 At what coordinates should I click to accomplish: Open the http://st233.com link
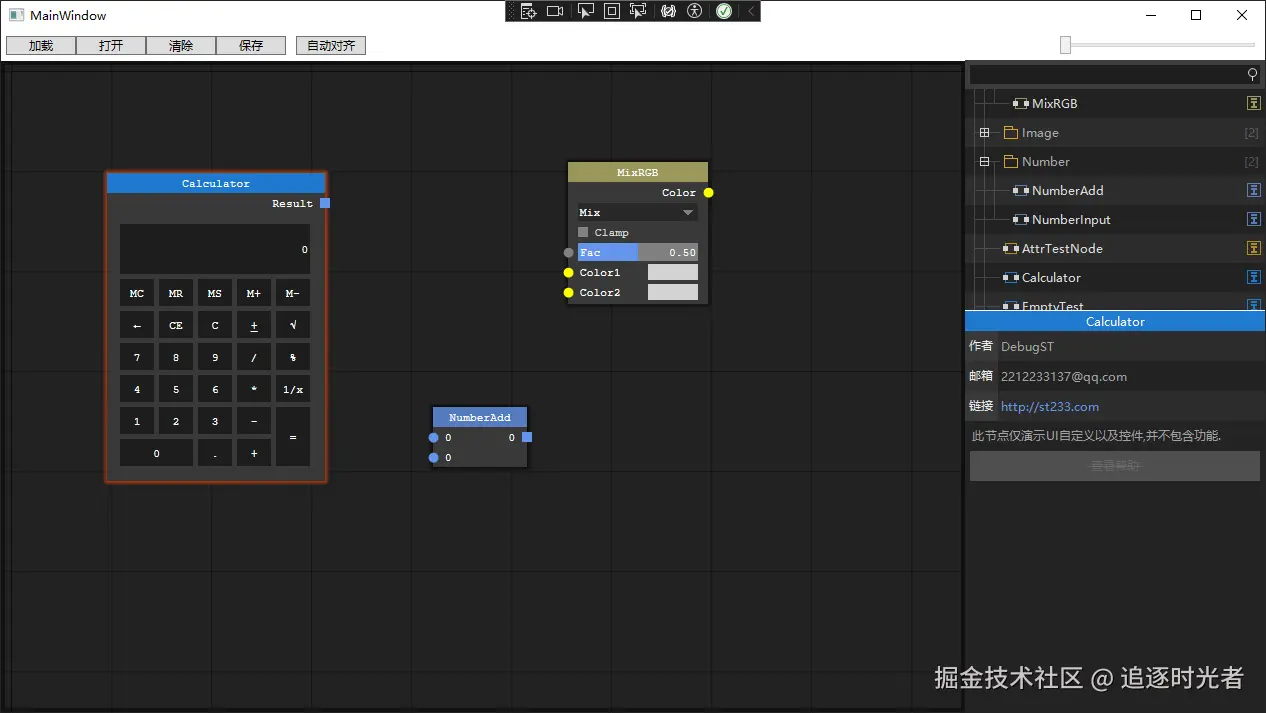pyautogui.click(x=1049, y=407)
